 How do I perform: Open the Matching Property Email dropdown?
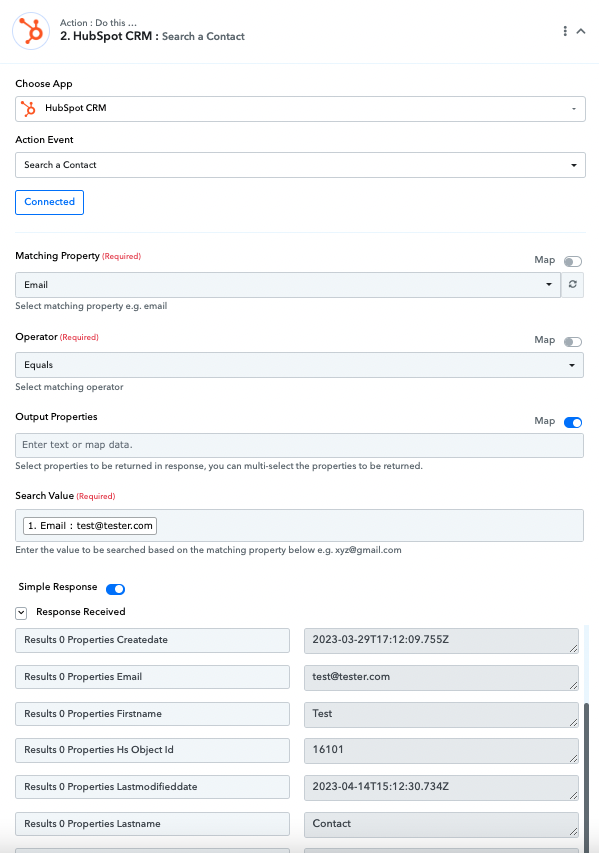coord(288,285)
